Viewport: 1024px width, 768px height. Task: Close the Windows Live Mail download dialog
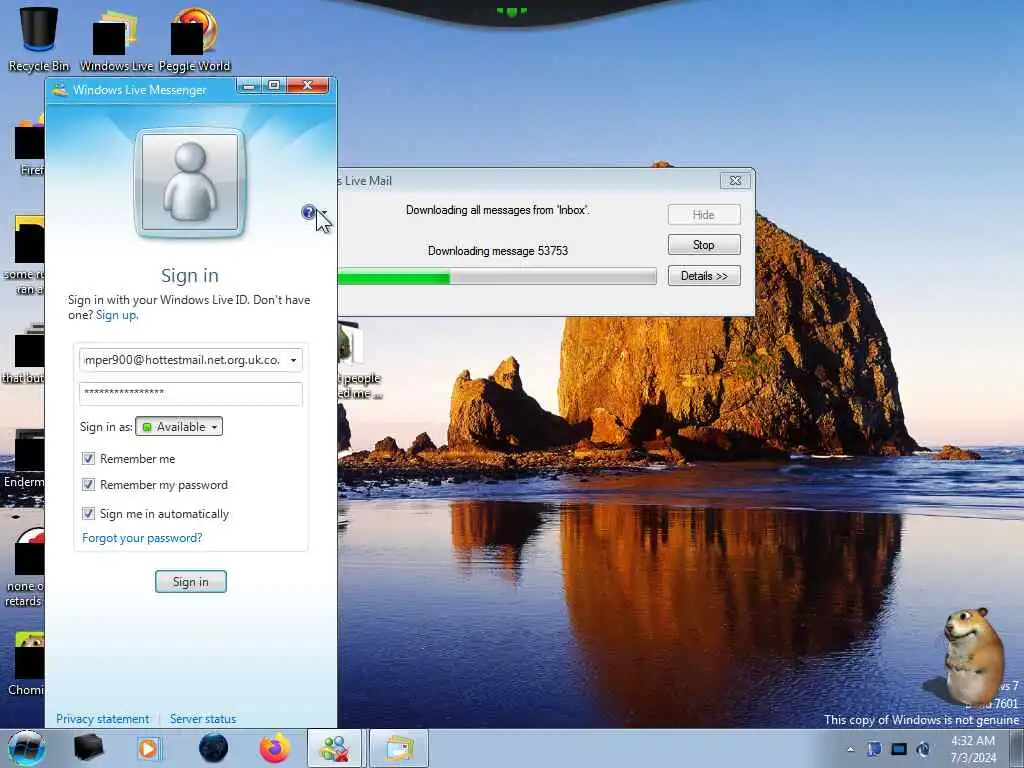coord(735,181)
